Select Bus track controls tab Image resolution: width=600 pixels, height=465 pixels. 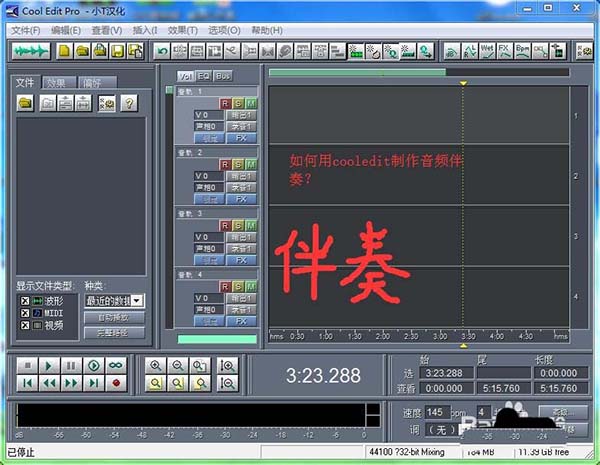pos(223,76)
